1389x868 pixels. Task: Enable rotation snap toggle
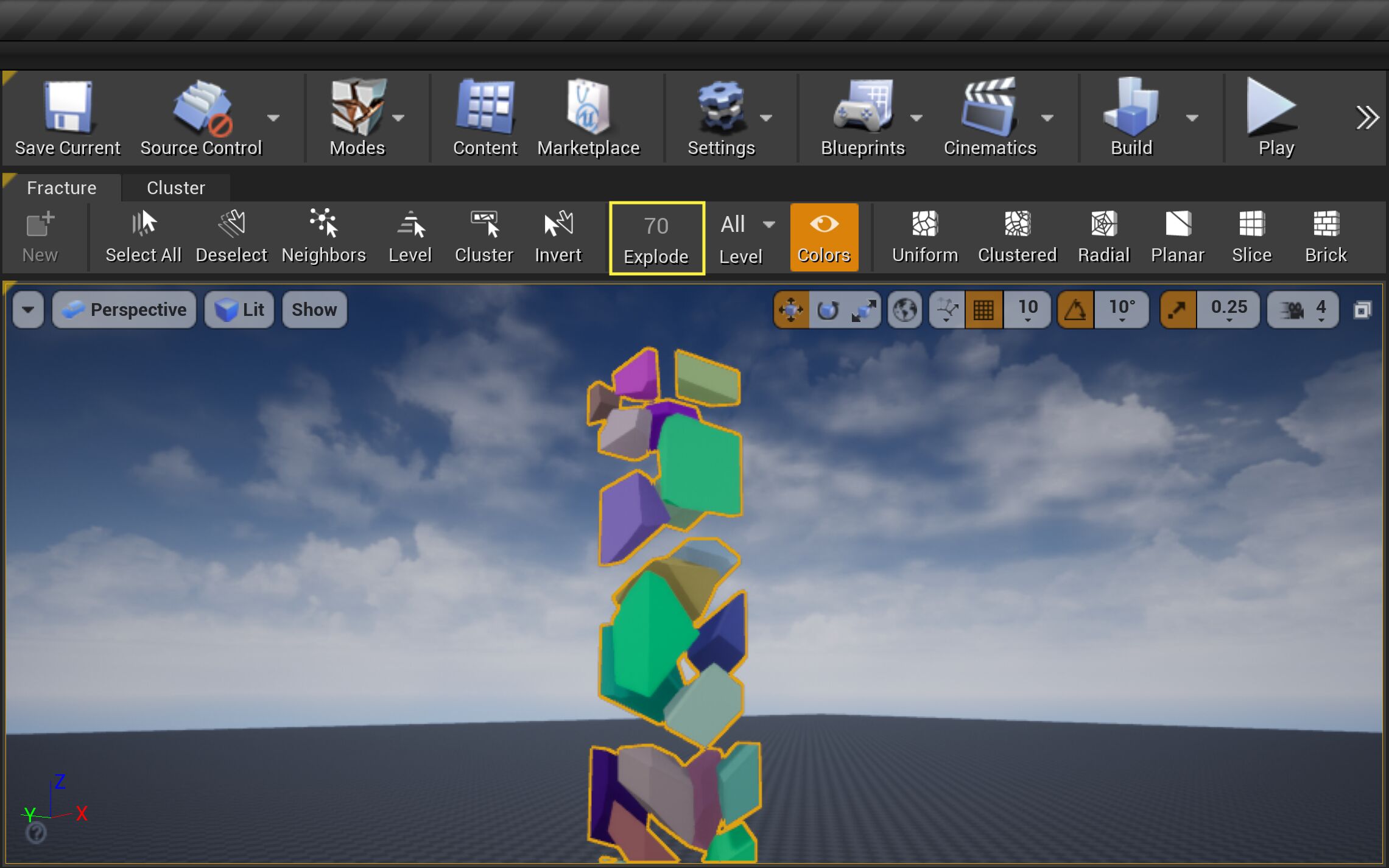tap(1075, 309)
